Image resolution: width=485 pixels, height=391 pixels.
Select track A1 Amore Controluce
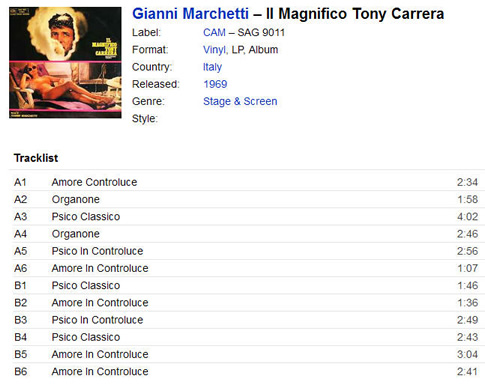(x=246, y=182)
